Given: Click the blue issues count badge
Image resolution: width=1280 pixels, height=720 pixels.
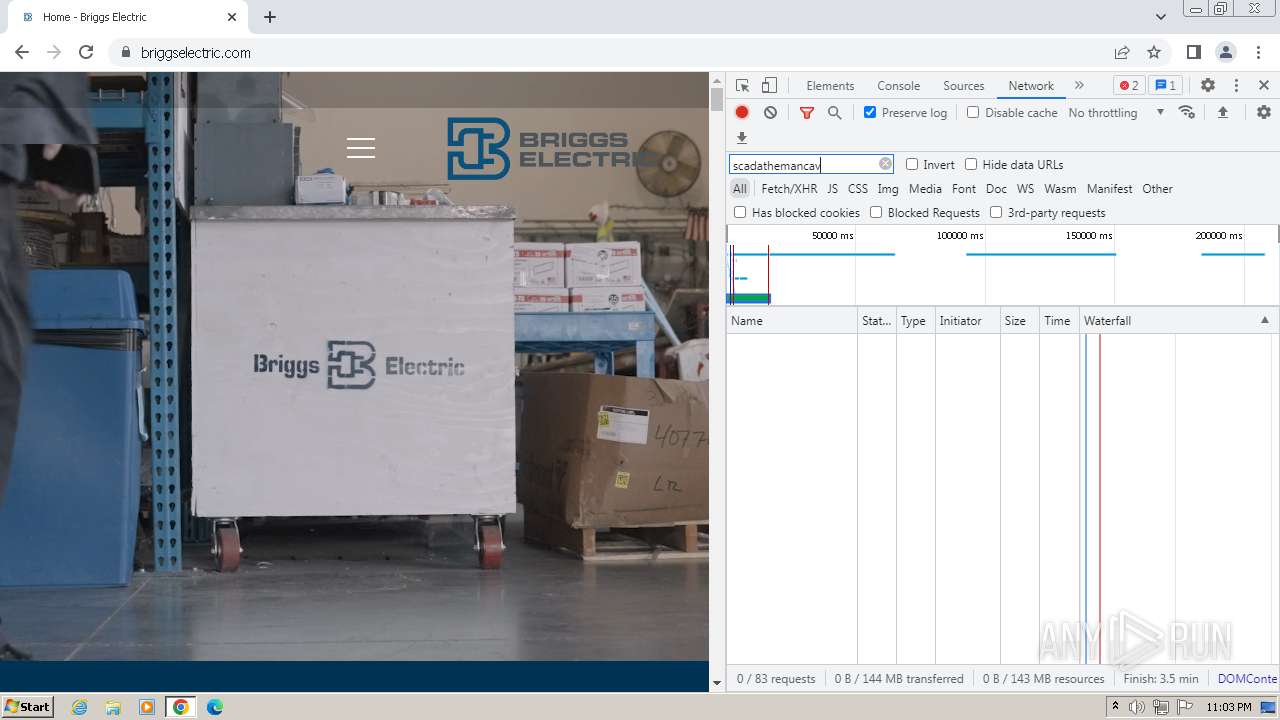Looking at the screenshot, I should [1164, 86].
